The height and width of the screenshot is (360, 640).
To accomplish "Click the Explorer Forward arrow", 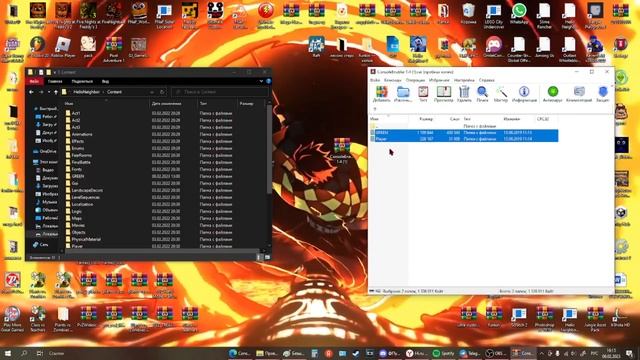I will 41,92.
